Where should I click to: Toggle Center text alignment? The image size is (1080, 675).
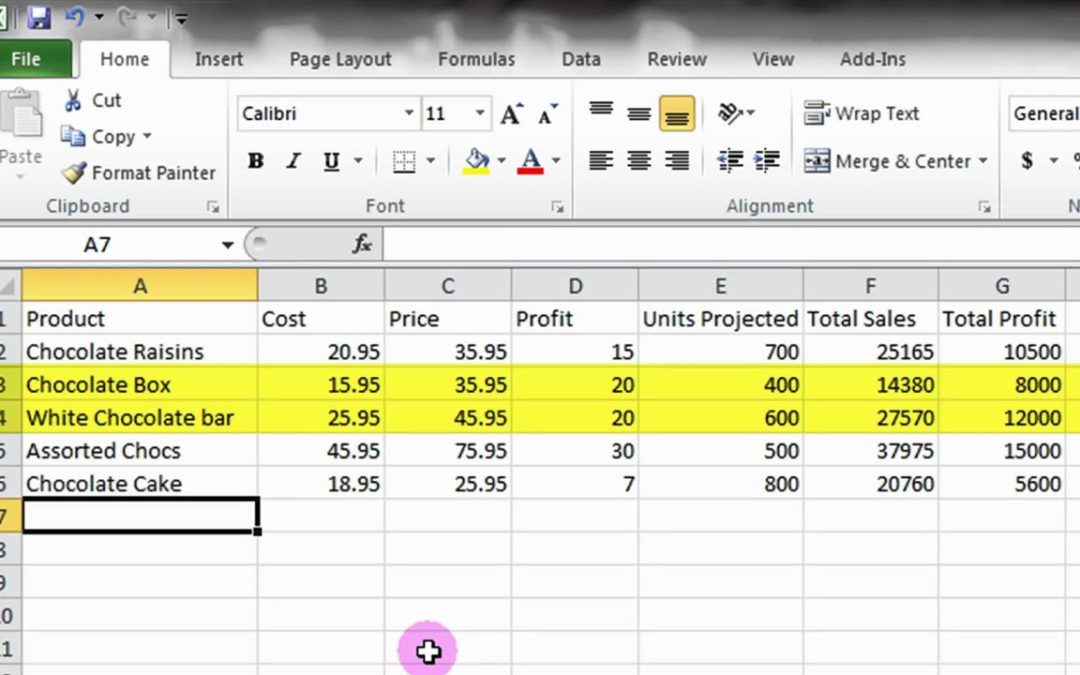point(639,161)
